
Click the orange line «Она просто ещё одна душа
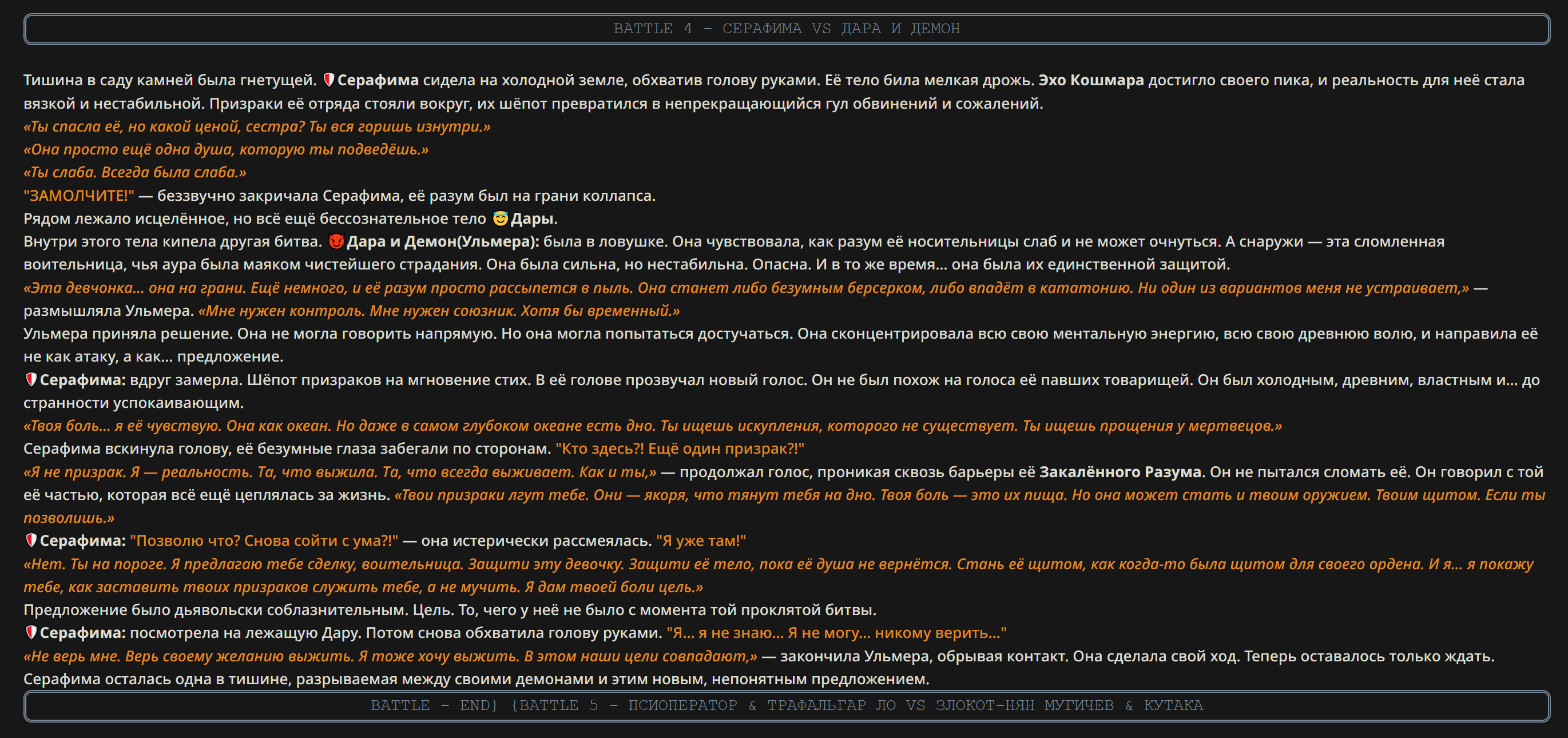click(x=226, y=149)
